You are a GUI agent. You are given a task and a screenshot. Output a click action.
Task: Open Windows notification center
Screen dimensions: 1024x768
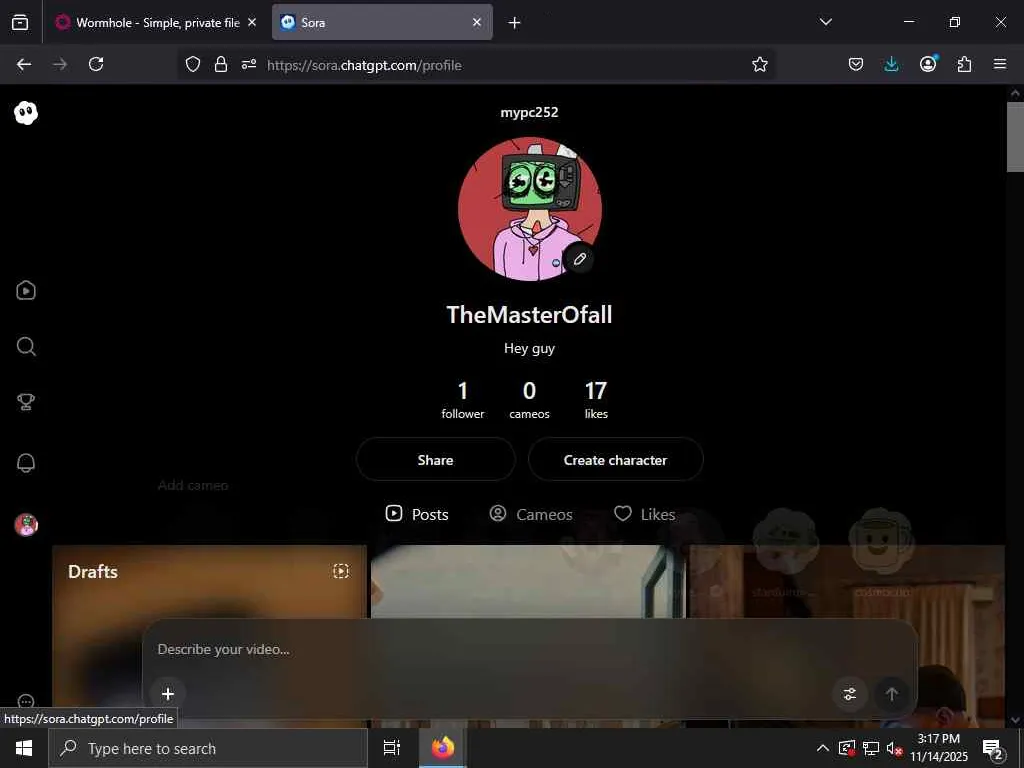point(993,749)
